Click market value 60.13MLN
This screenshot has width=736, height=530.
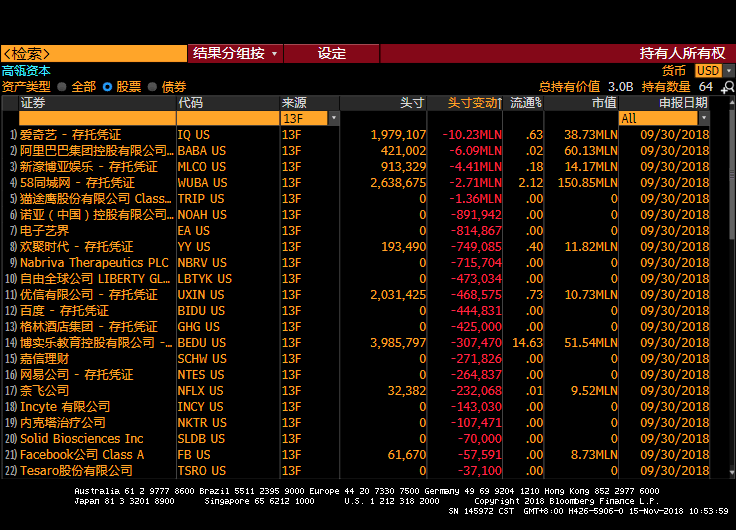[x=591, y=151]
